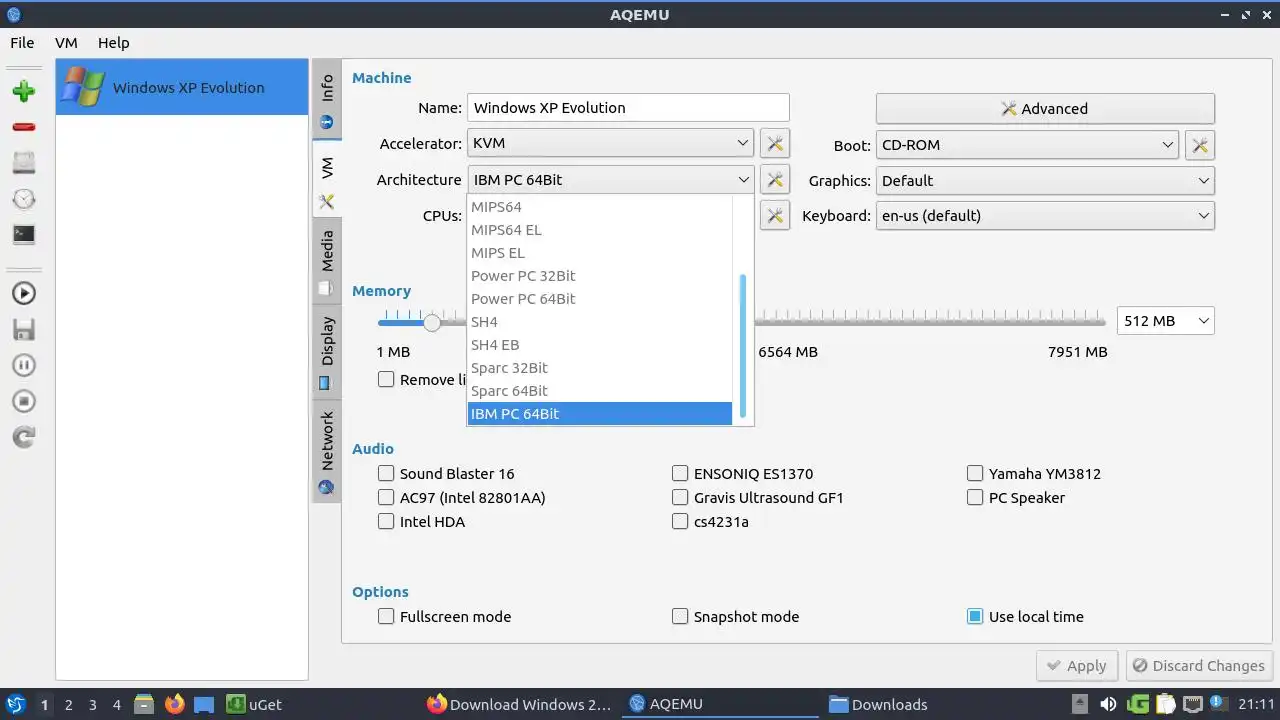
Task: Enable Yamaha YM3812 audio
Action: [975, 473]
